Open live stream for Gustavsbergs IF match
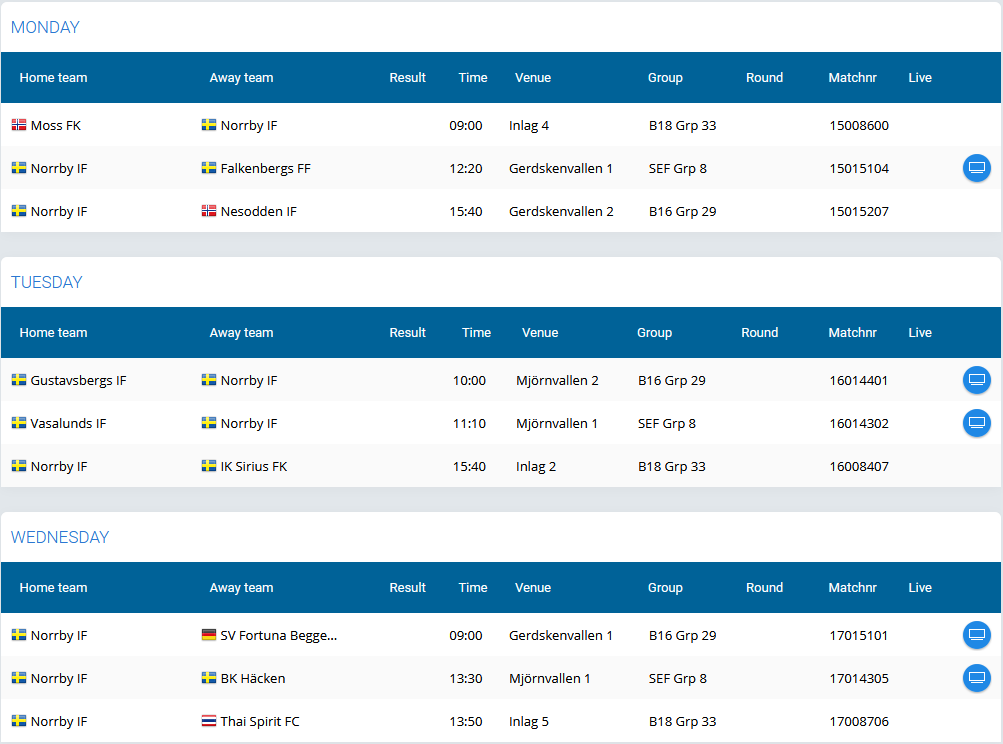 tap(976, 380)
